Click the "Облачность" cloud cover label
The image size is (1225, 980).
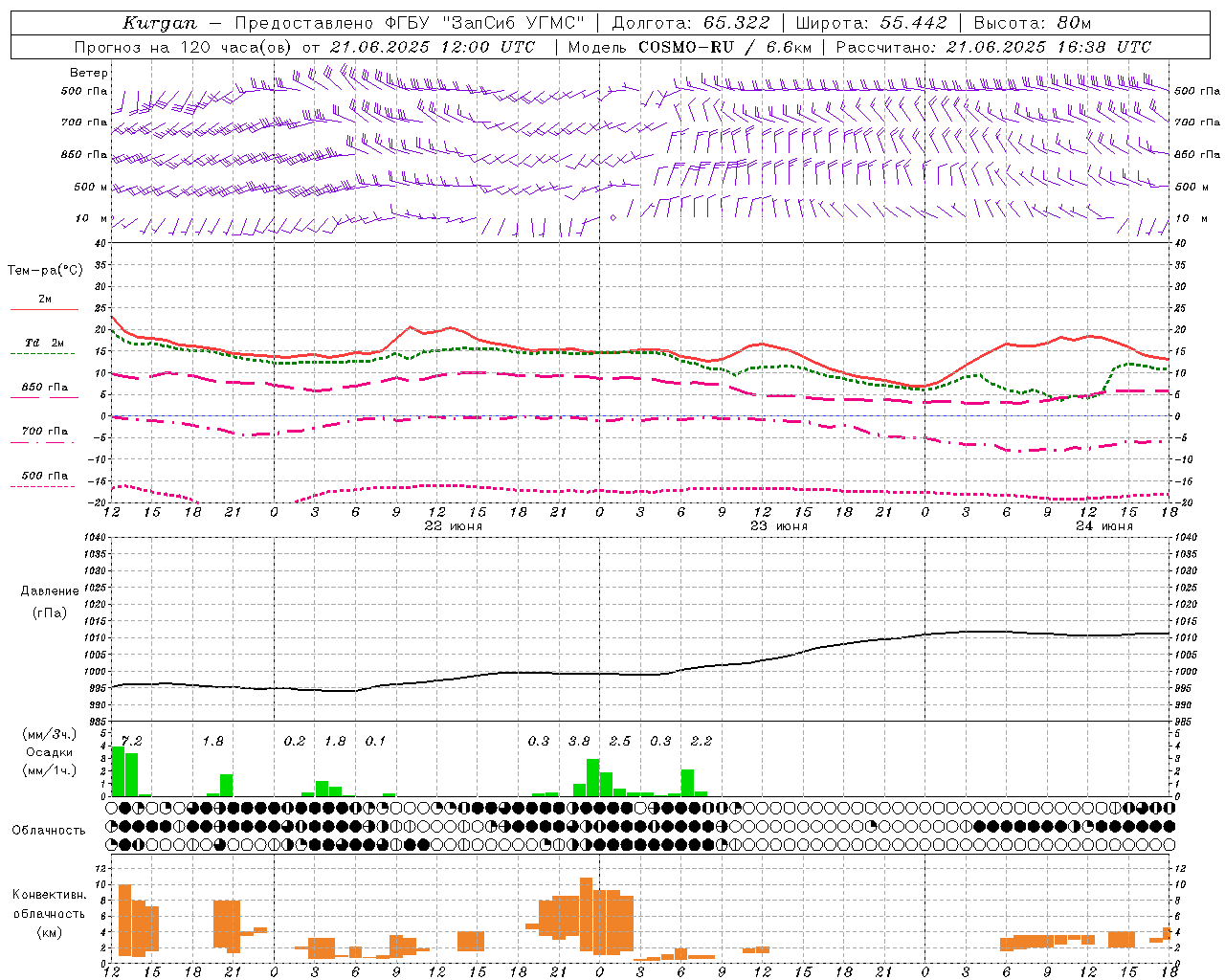49,831
